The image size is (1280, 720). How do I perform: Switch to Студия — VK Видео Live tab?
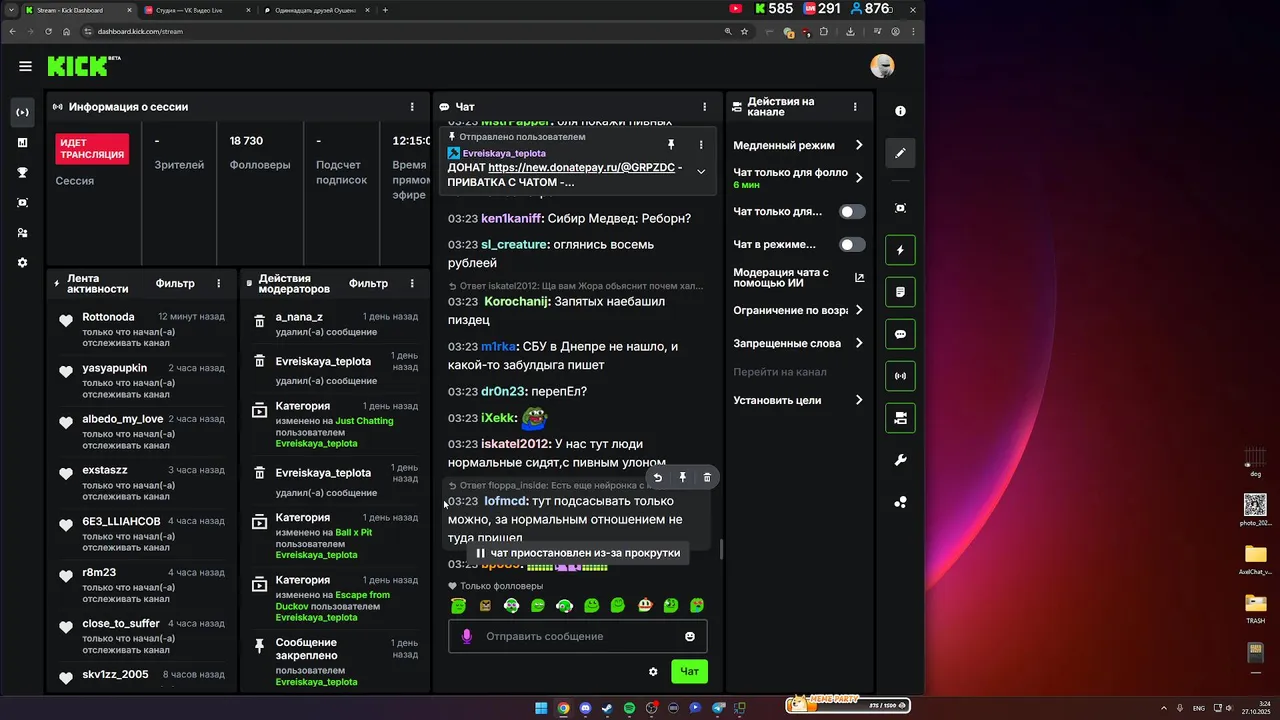pyautogui.click(x=197, y=10)
